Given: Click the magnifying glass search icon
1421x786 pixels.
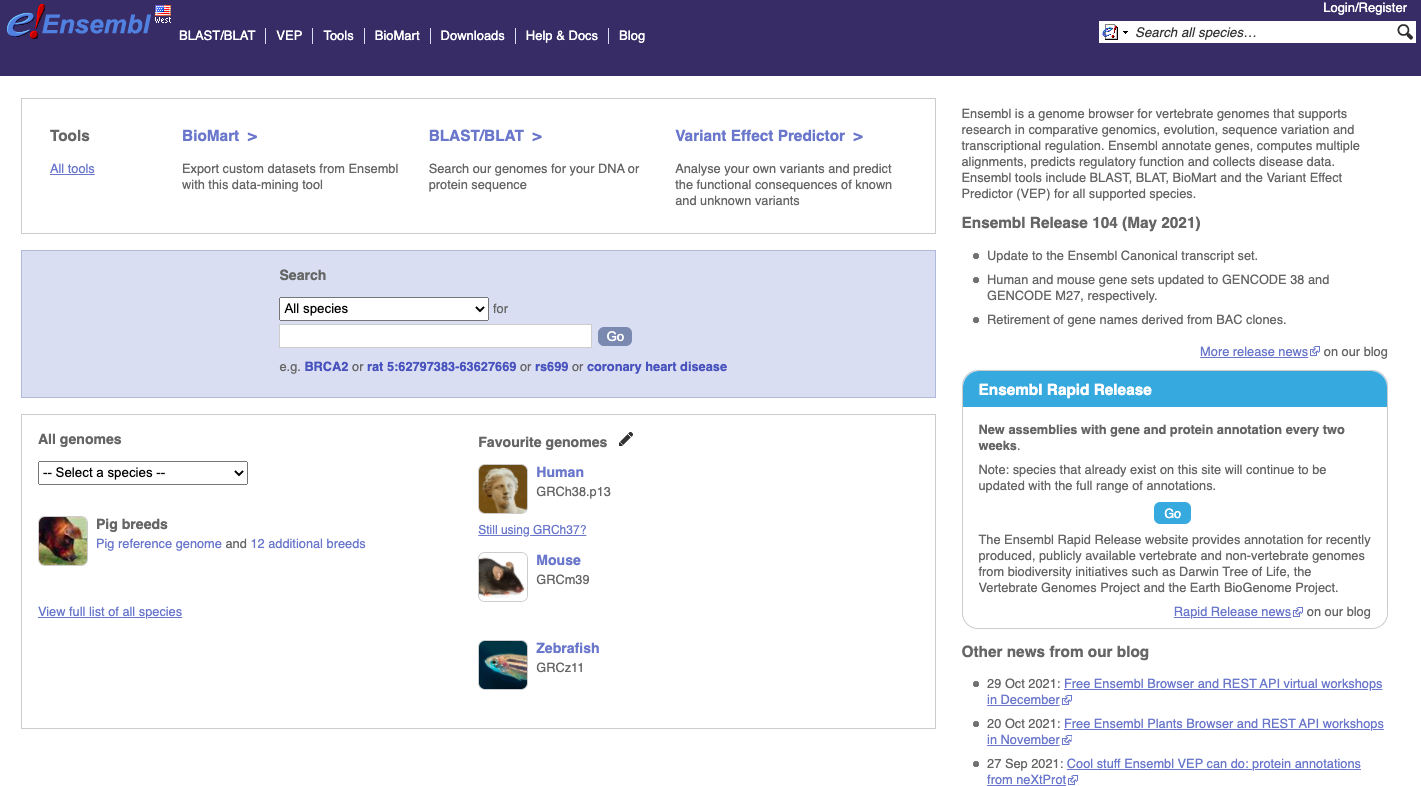Looking at the screenshot, I should [x=1405, y=32].
